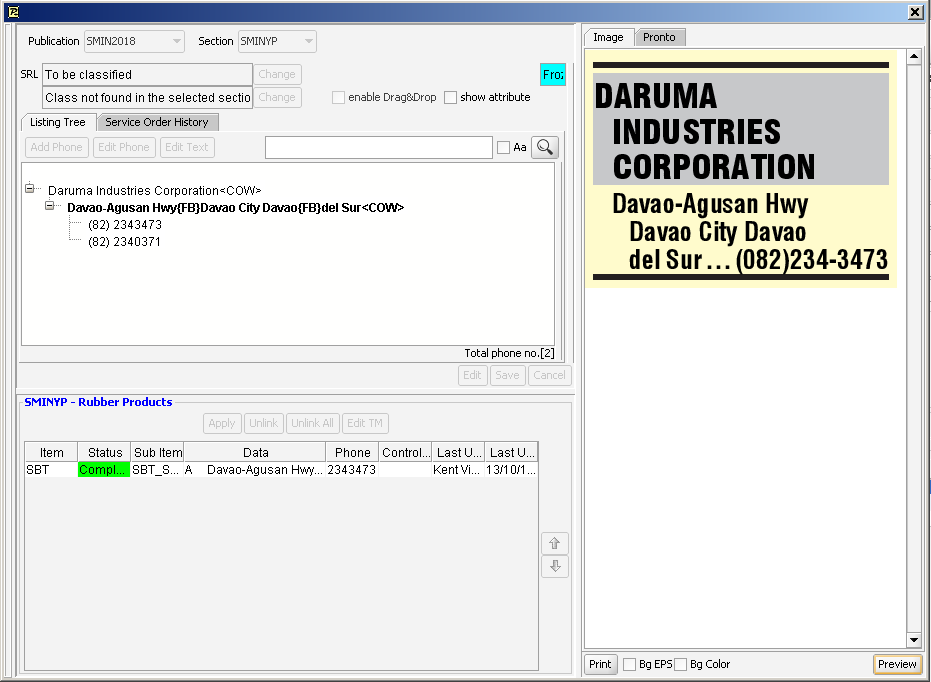Click the Class not found text field

coord(148,97)
